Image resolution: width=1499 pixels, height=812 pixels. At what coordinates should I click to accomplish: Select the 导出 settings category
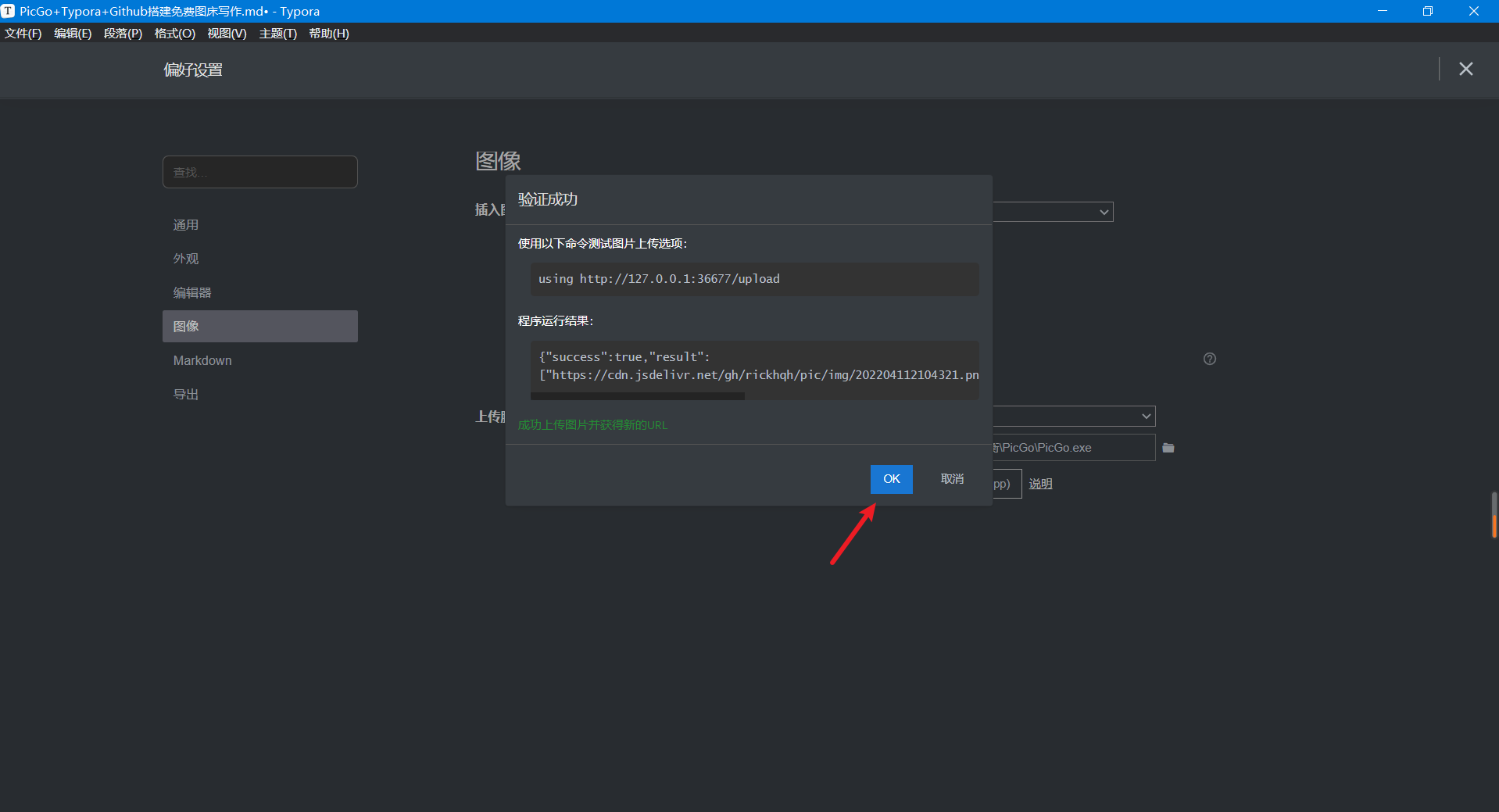click(260, 394)
